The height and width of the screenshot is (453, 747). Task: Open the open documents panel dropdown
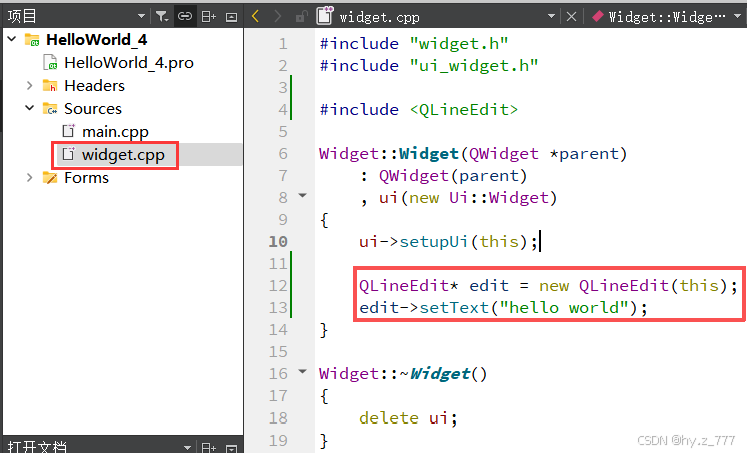(x=187, y=447)
